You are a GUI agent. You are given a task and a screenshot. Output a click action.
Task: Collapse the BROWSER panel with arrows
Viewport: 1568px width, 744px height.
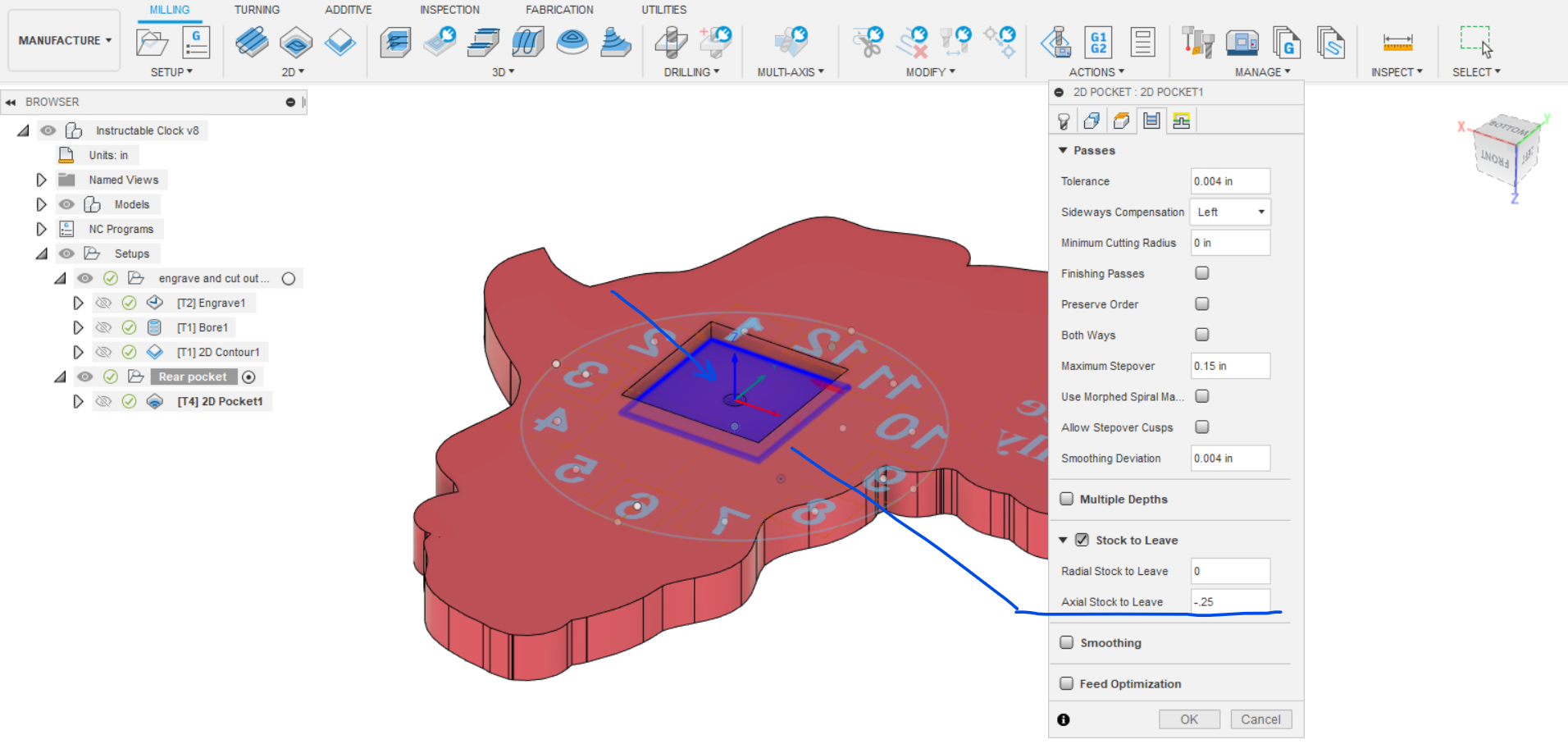click(x=11, y=102)
